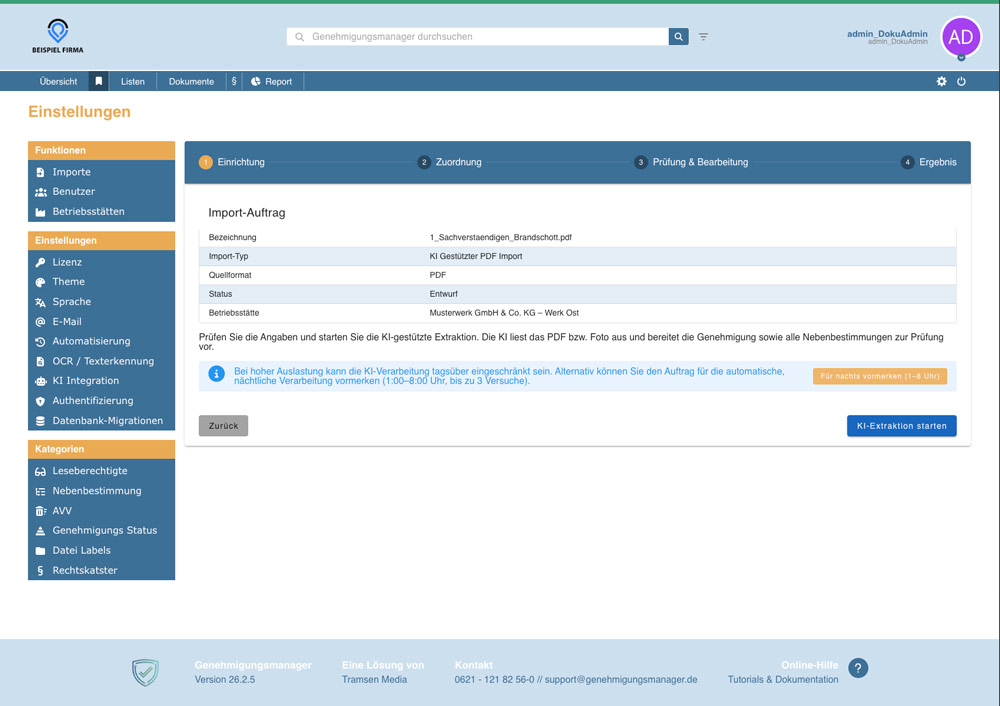Click Für nachts vormerken button

click(879, 376)
